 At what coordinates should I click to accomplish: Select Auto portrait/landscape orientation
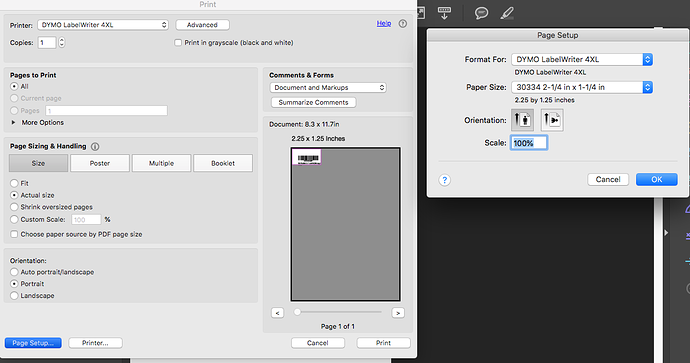pos(14,272)
